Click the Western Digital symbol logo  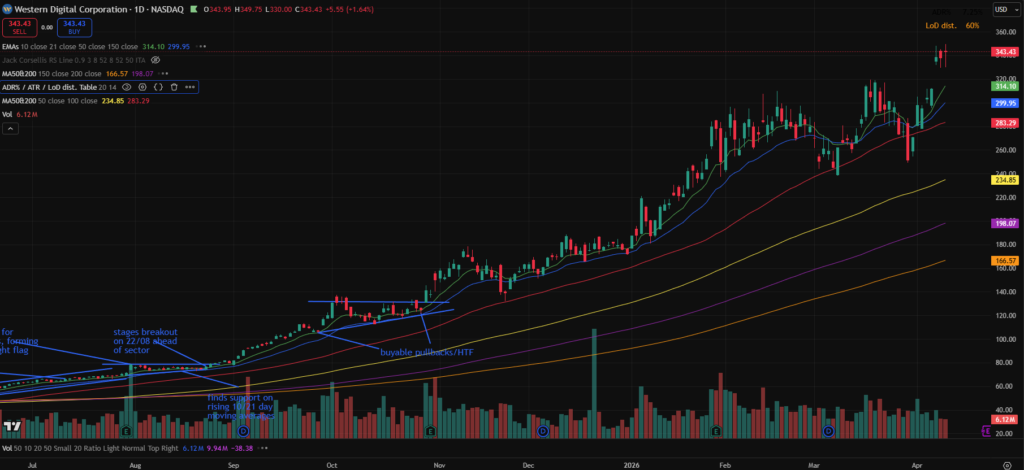[7, 10]
